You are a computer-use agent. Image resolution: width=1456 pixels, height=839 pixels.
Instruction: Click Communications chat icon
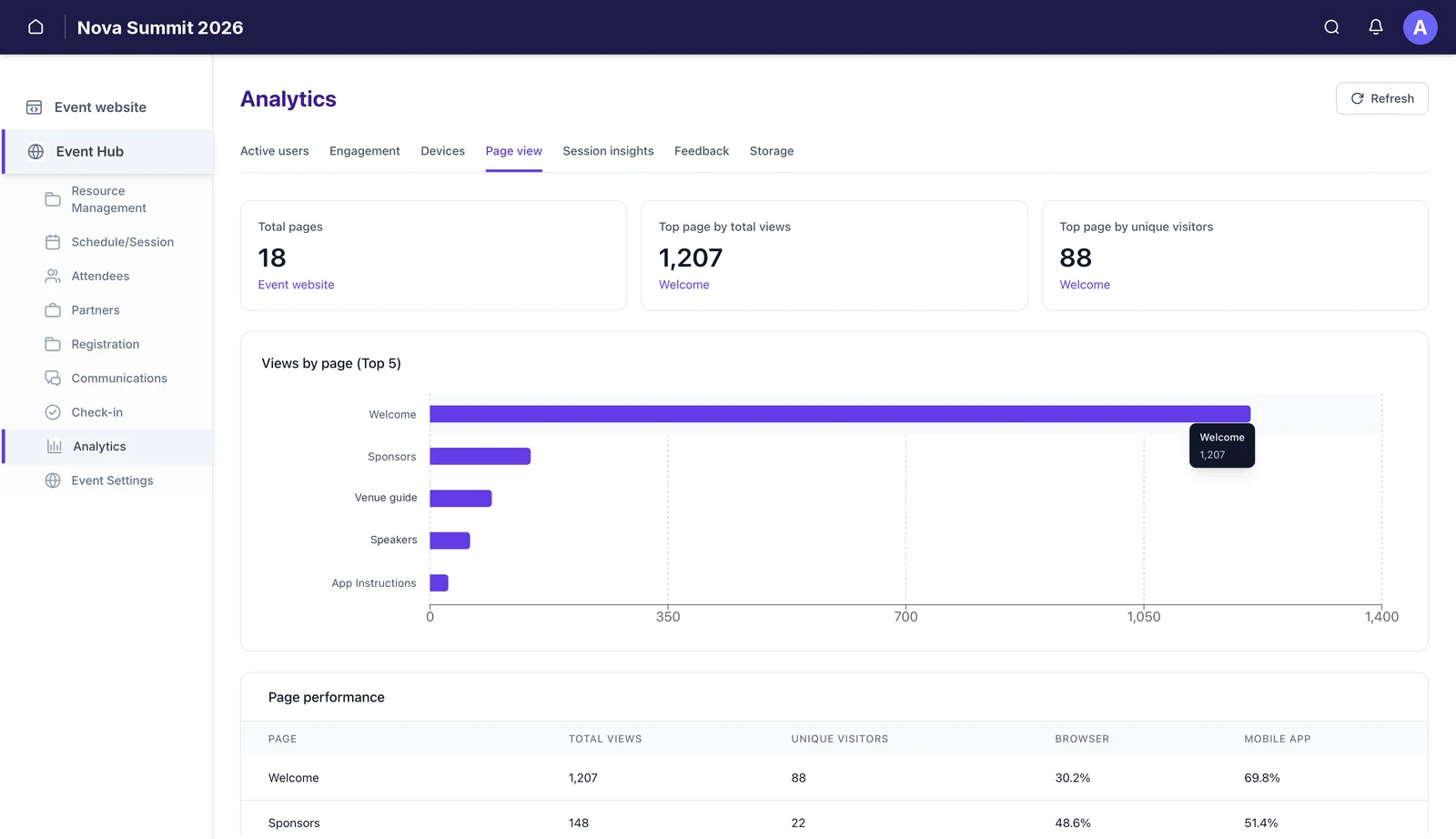(53, 379)
